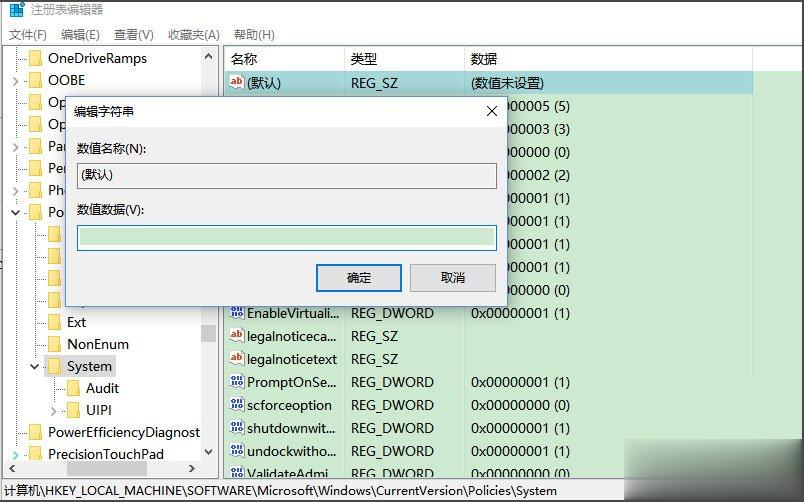
Task: Collapse the Policies tree node
Action: click(x=15, y=212)
